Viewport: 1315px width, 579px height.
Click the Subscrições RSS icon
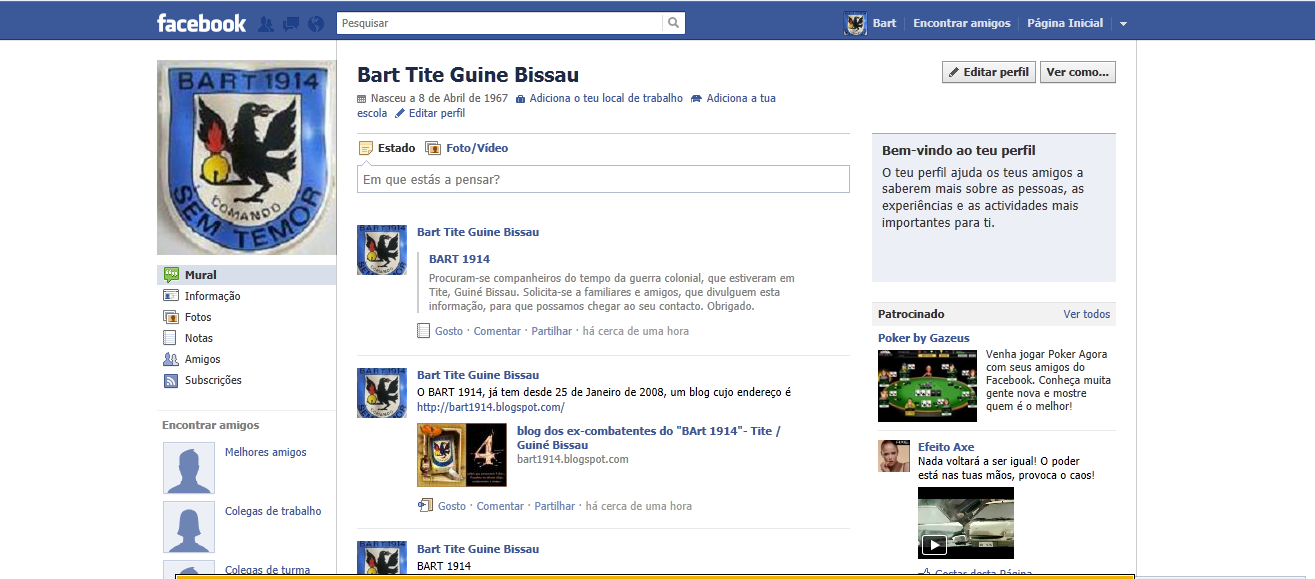tap(170, 380)
